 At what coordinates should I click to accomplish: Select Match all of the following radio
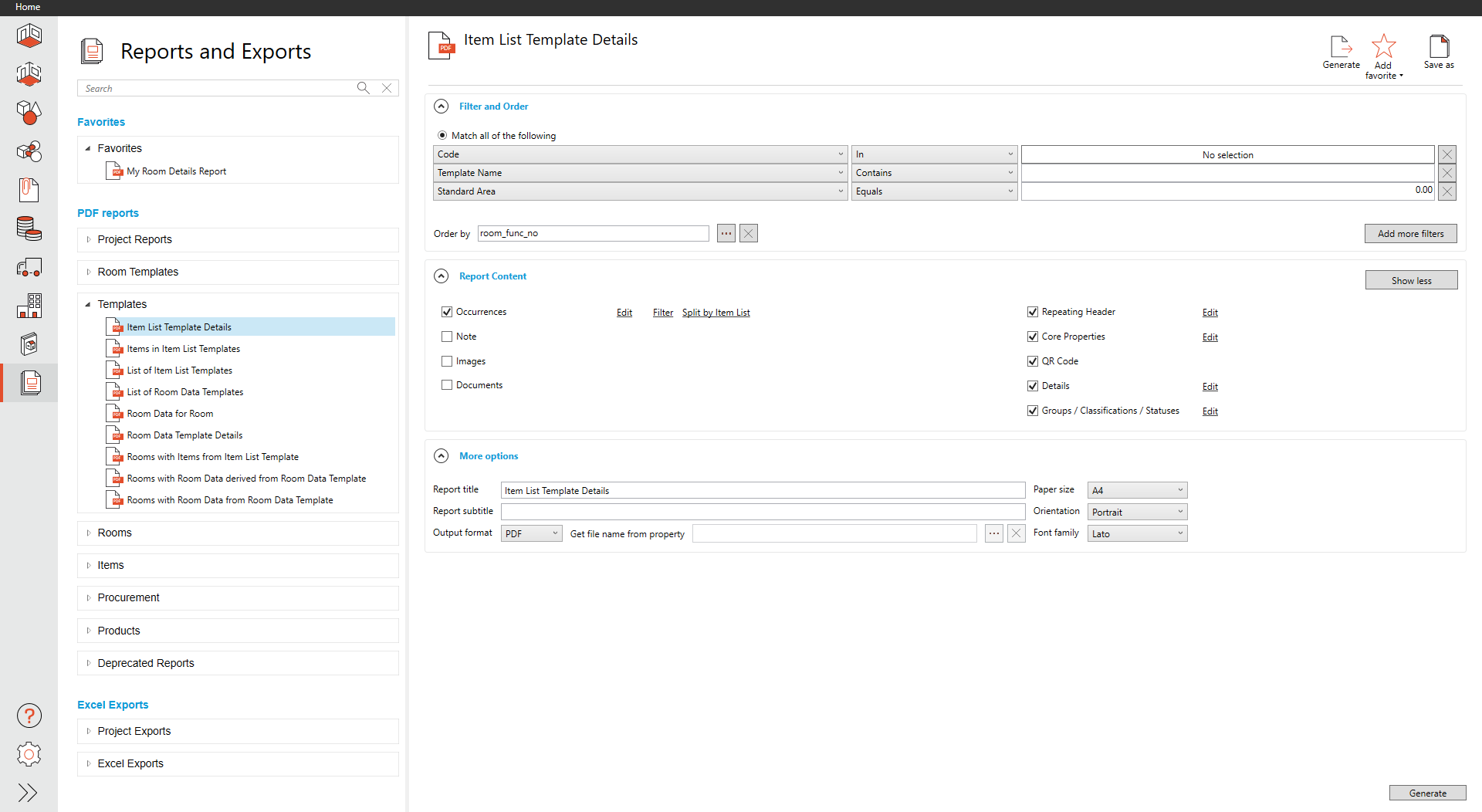442,136
